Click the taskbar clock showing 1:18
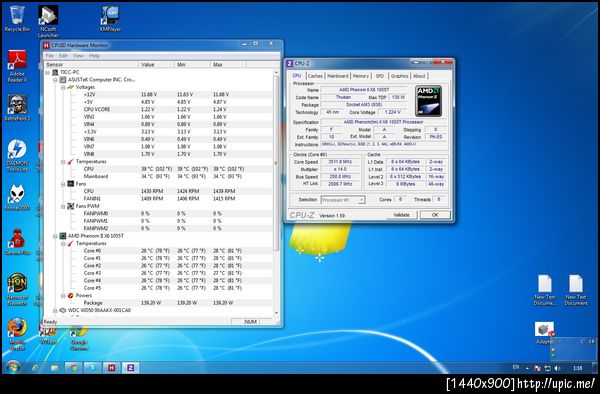The width and height of the screenshot is (600, 394). 577,368
